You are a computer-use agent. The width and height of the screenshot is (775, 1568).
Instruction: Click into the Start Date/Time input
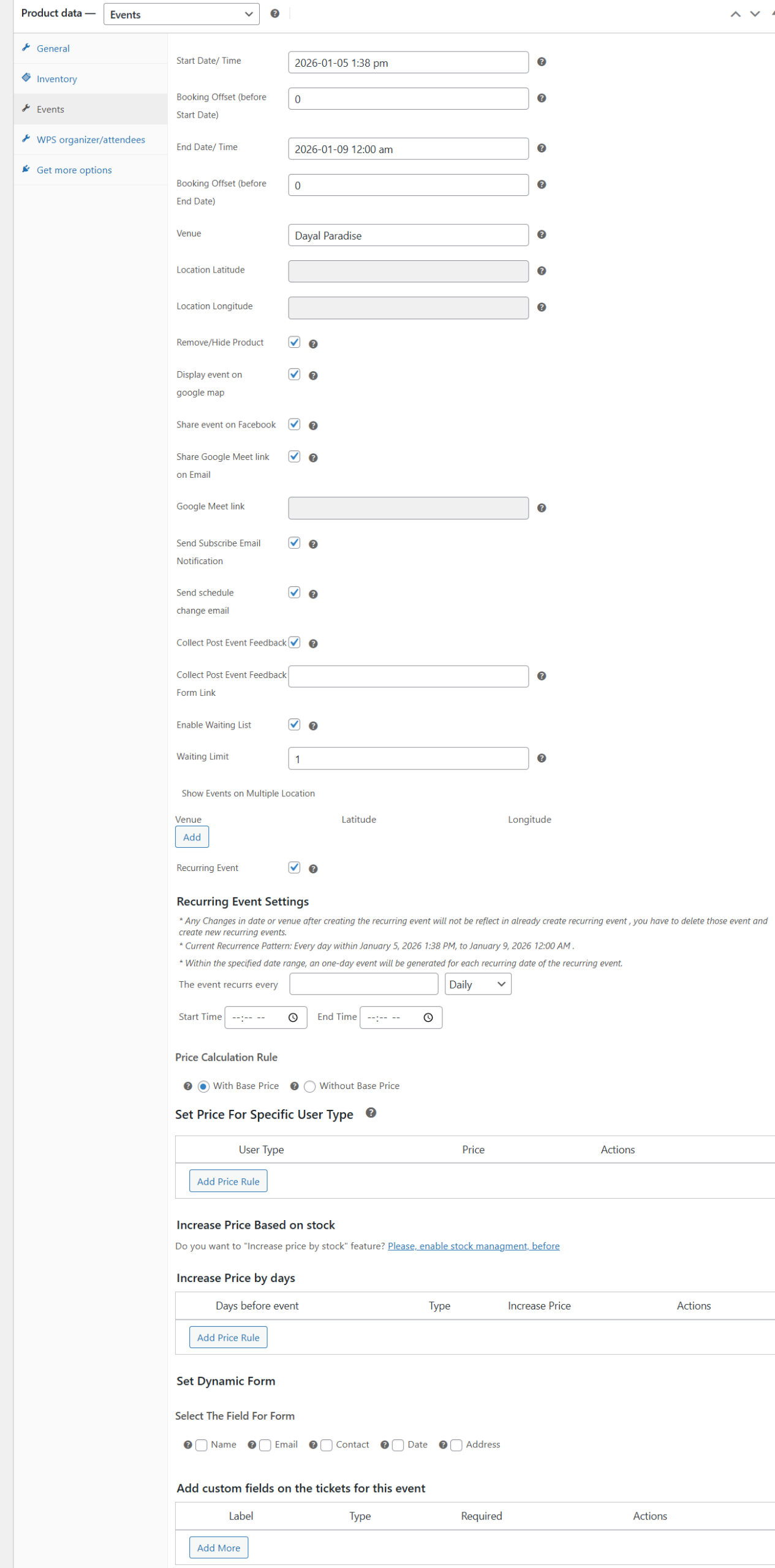click(x=408, y=62)
